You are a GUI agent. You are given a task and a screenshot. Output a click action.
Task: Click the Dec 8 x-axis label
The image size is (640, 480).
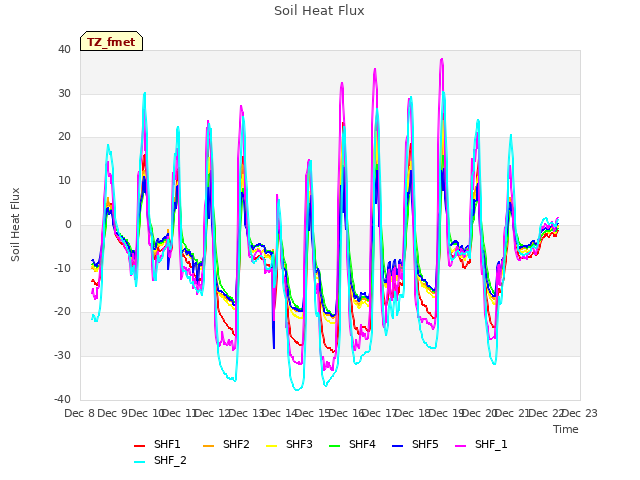[80, 413]
